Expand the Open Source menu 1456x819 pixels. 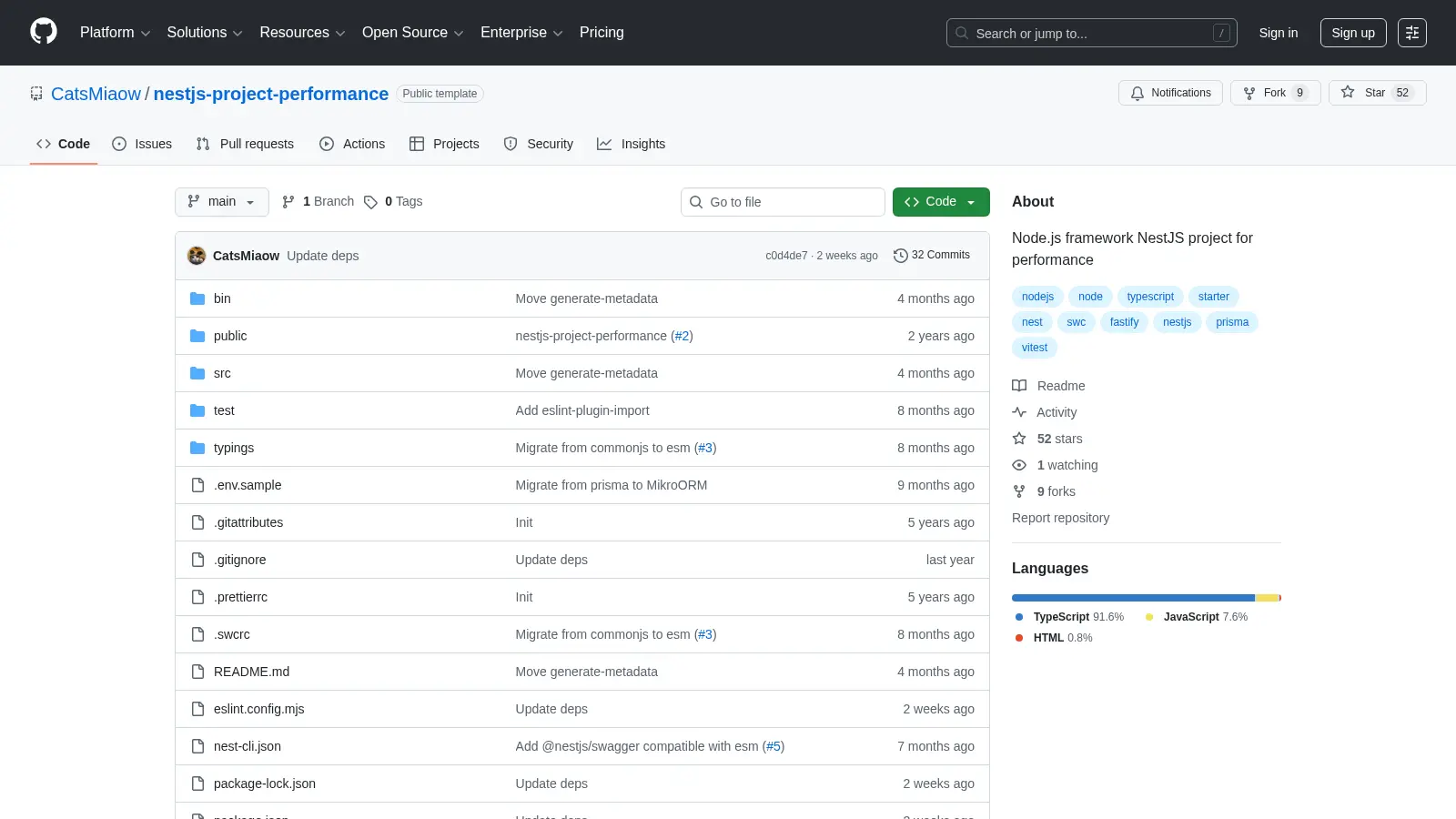point(413,33)
